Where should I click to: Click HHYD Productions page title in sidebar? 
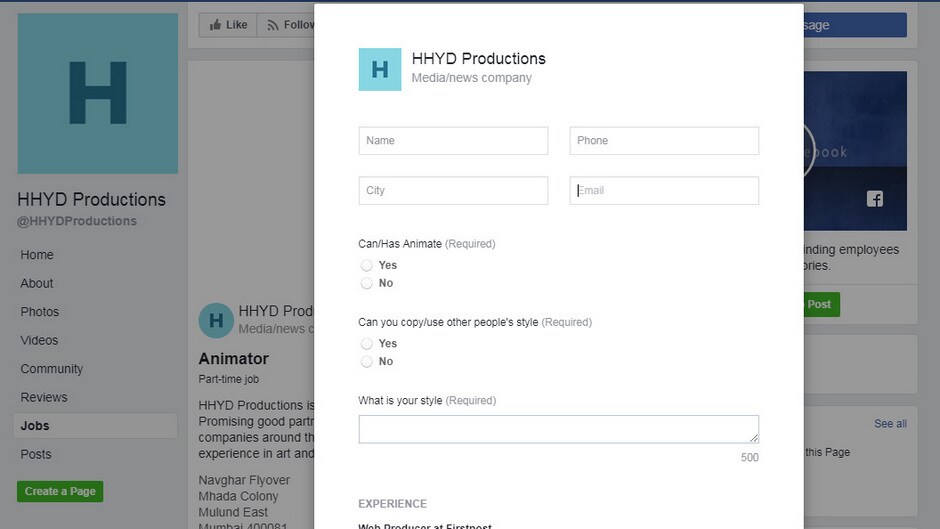[x=91, y=199]
